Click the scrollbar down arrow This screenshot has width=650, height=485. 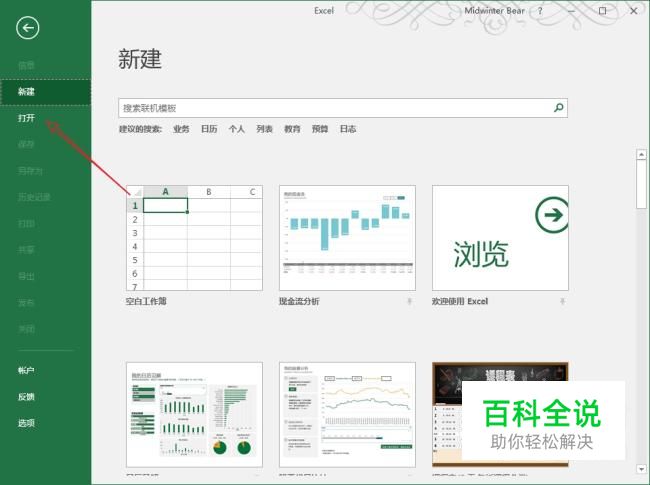[x=641, y=469]
